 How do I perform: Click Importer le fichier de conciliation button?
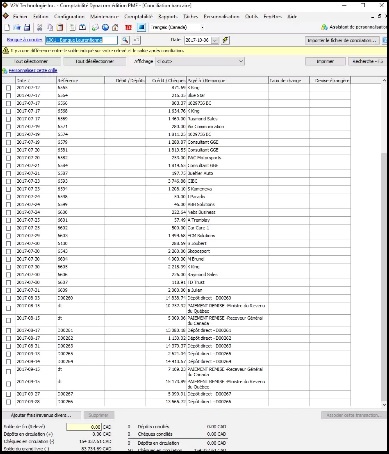(x=342, y=40)
